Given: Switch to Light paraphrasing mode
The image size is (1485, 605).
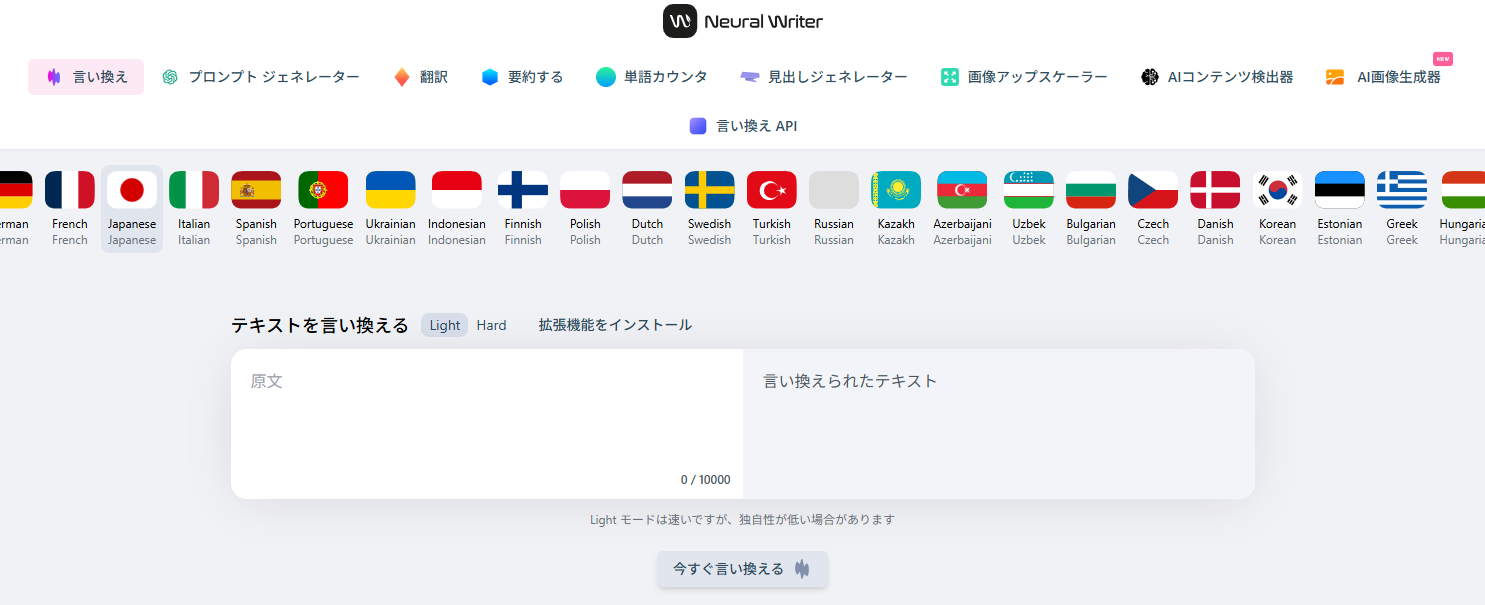Looking at the screenshot, I should tap(444, 325).
